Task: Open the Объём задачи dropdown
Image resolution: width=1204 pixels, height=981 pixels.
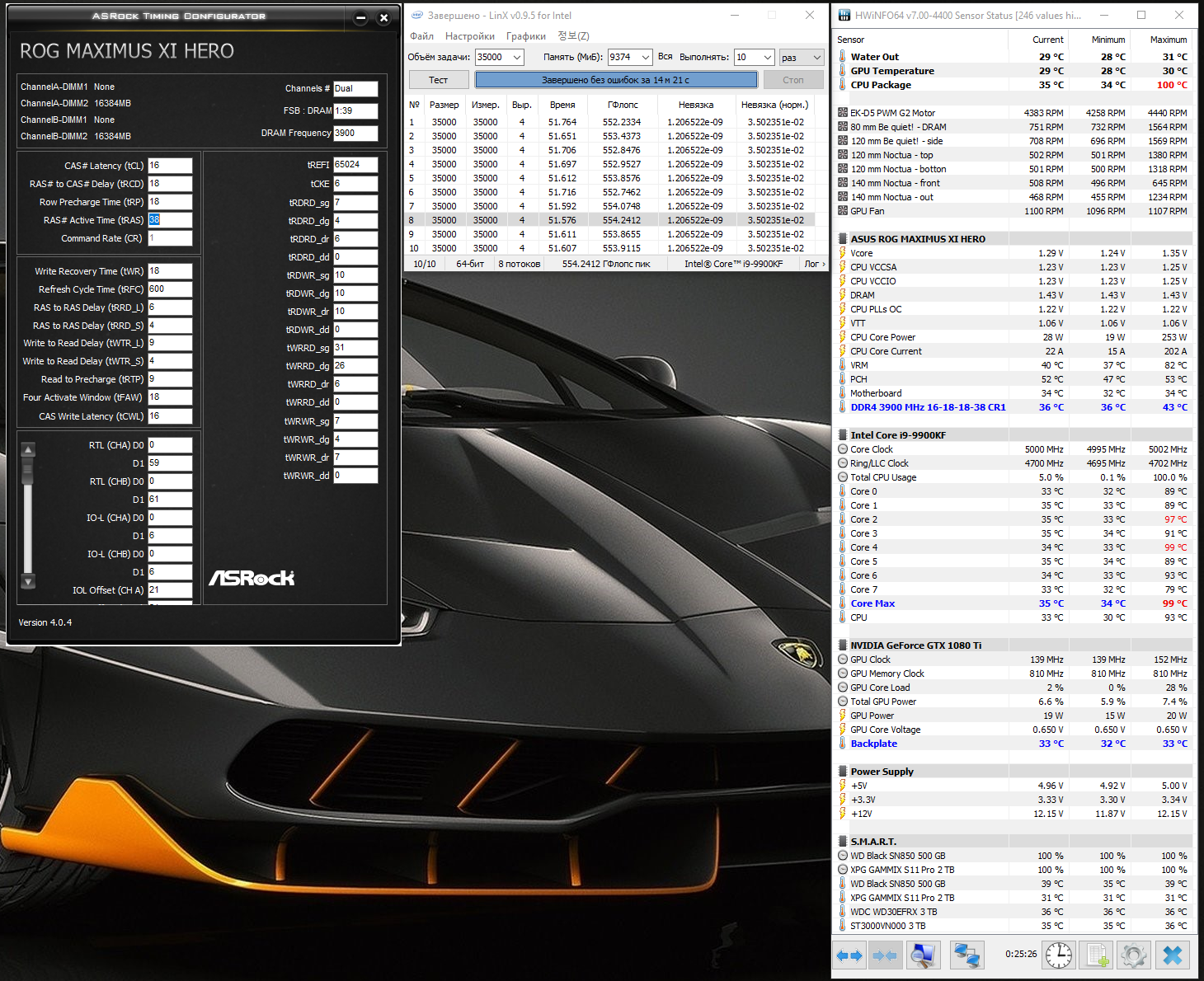Action: pos(516,58)
